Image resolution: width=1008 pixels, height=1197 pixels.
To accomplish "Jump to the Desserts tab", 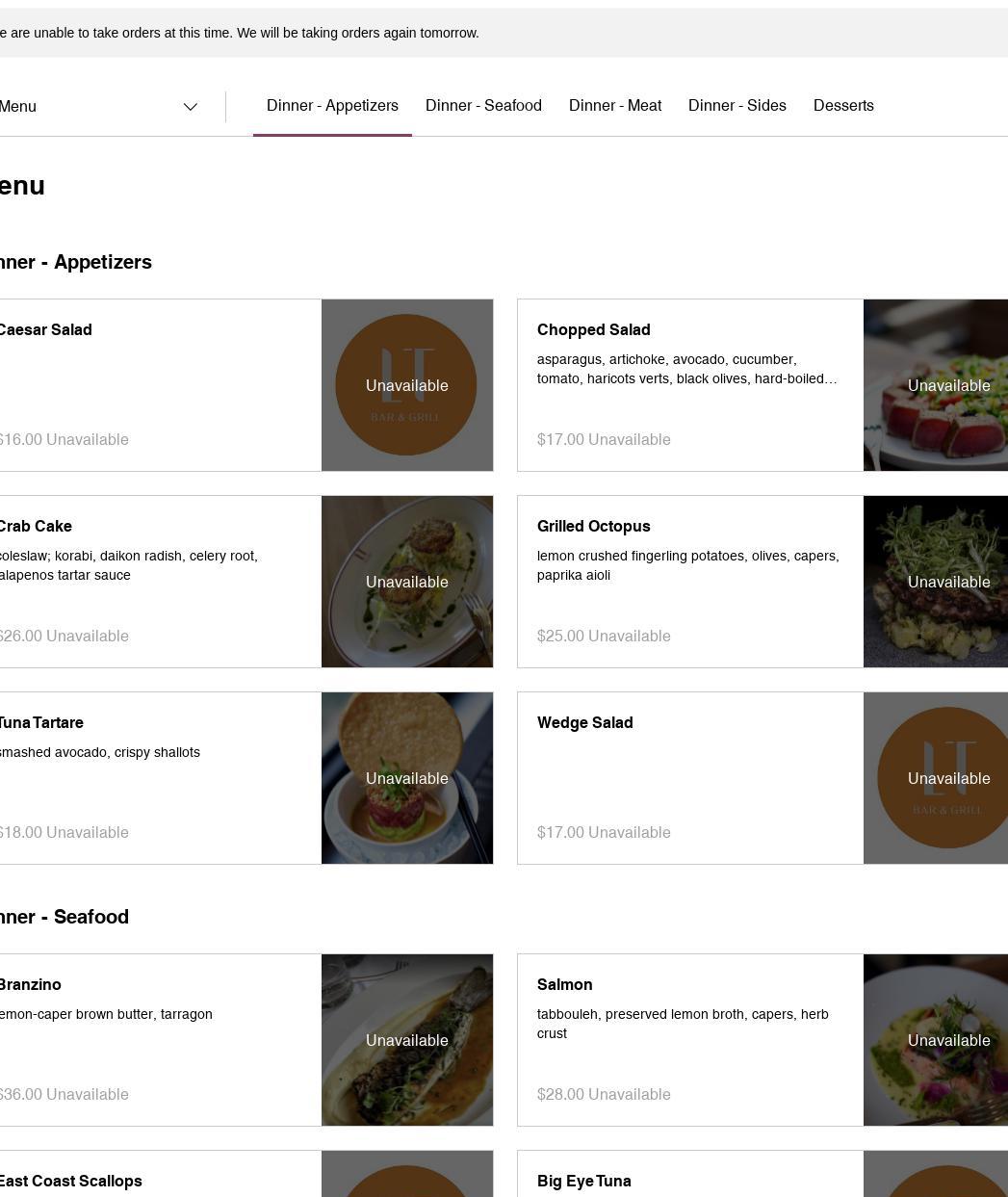I will point(843,106).
